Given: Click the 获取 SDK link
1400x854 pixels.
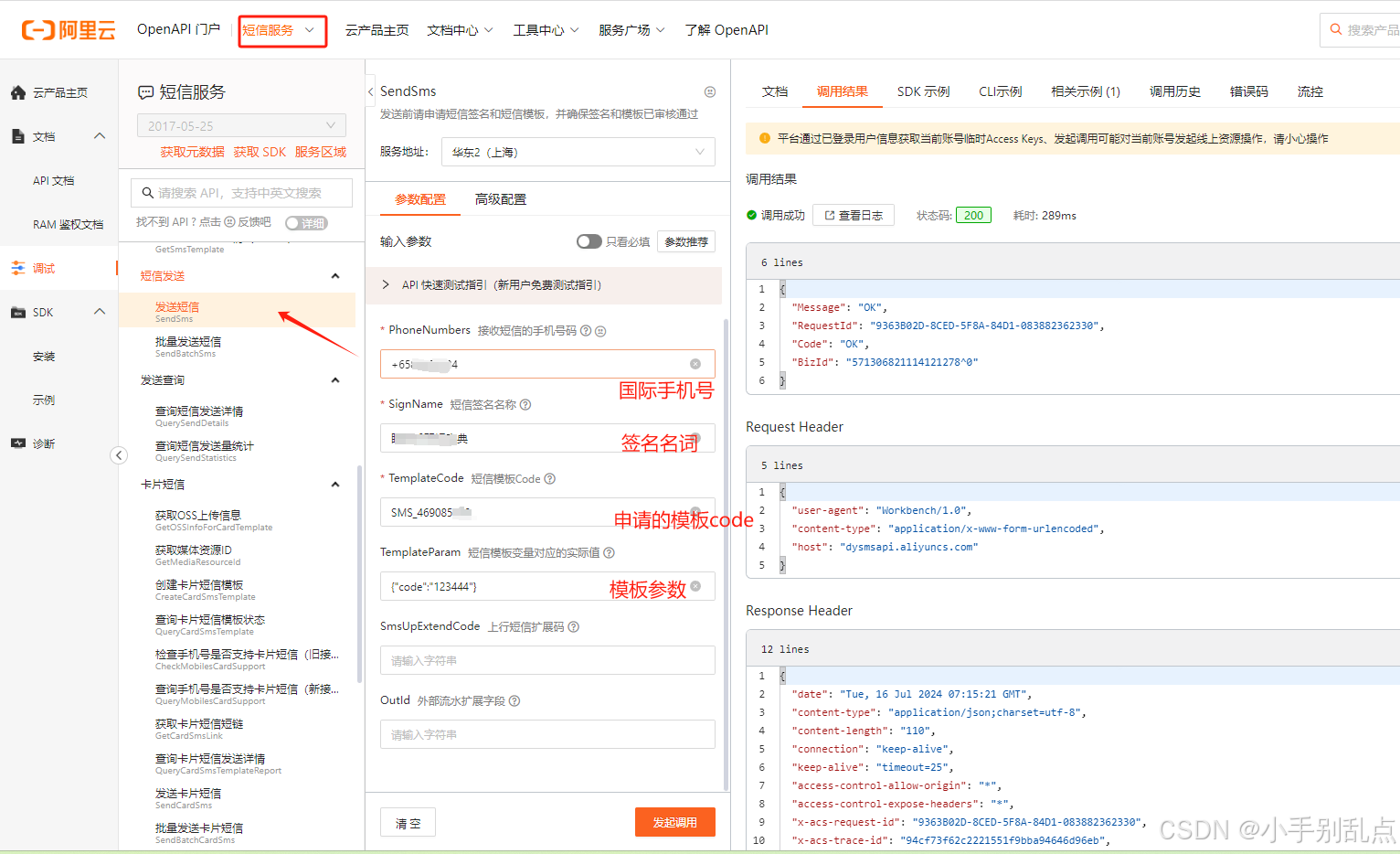Looking at the screenshot, I should pyautogui.click(x=260, y=152).
